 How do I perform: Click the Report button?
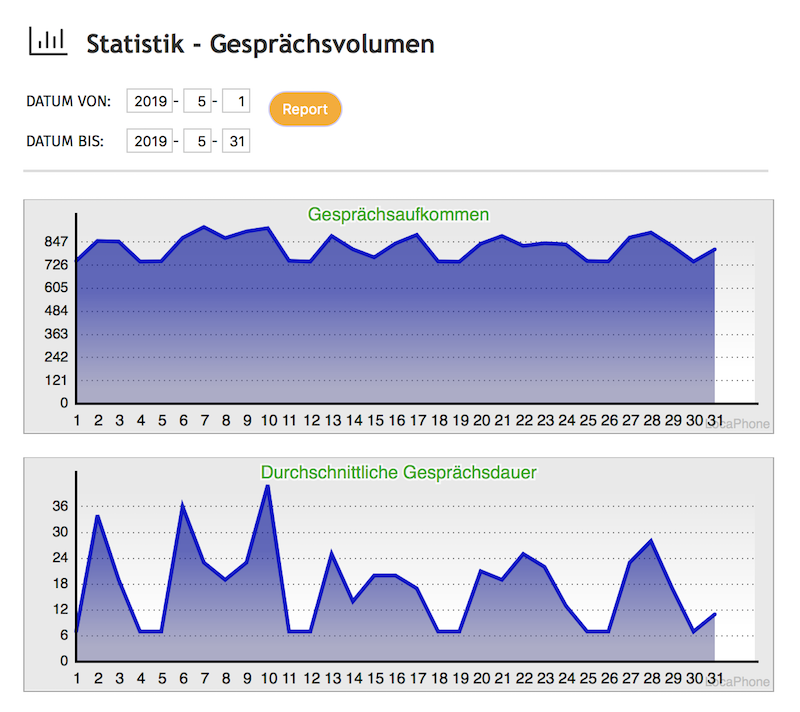click(x=305, y=109)
